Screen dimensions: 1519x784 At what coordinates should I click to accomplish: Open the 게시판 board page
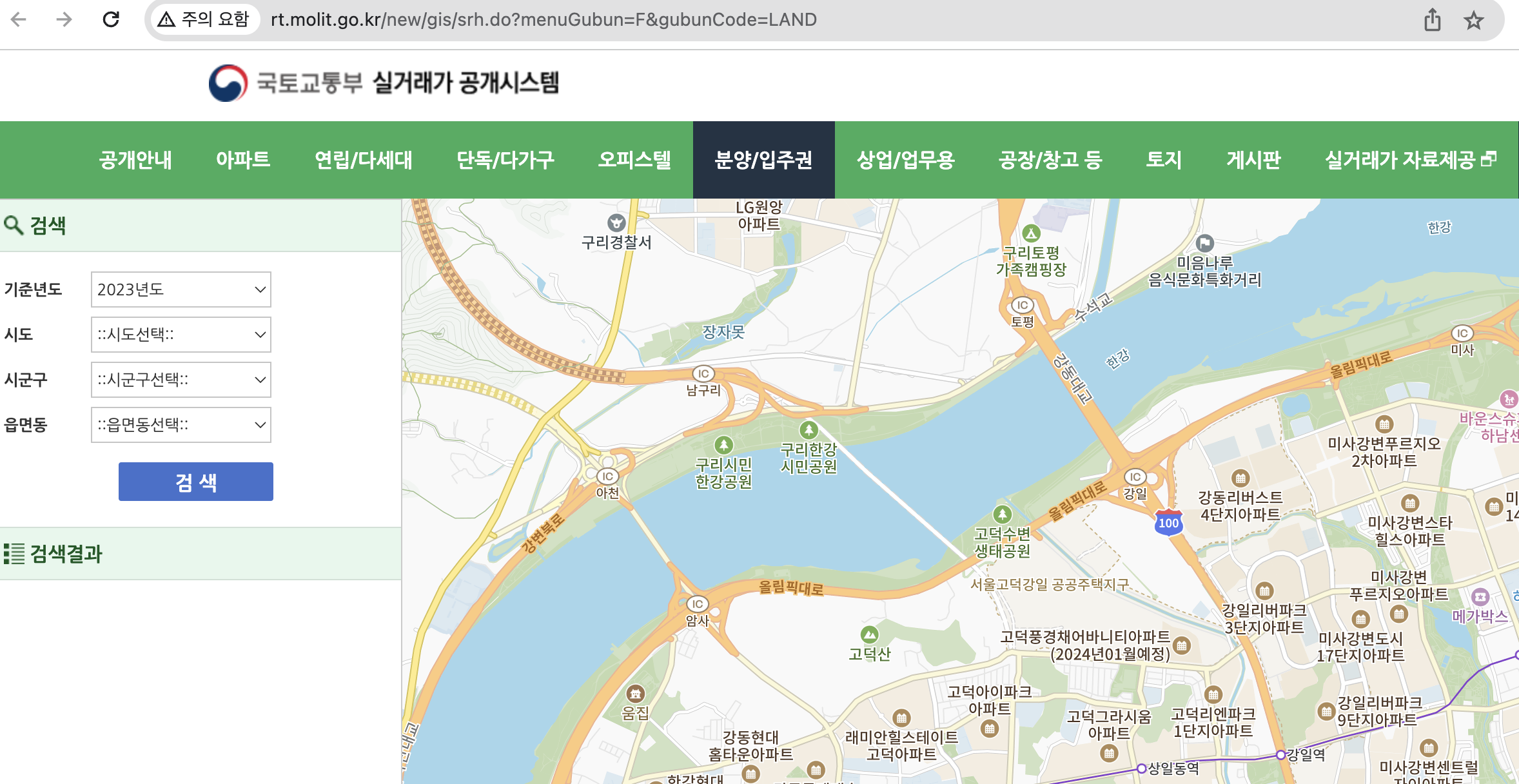[x=1253, y=161]
